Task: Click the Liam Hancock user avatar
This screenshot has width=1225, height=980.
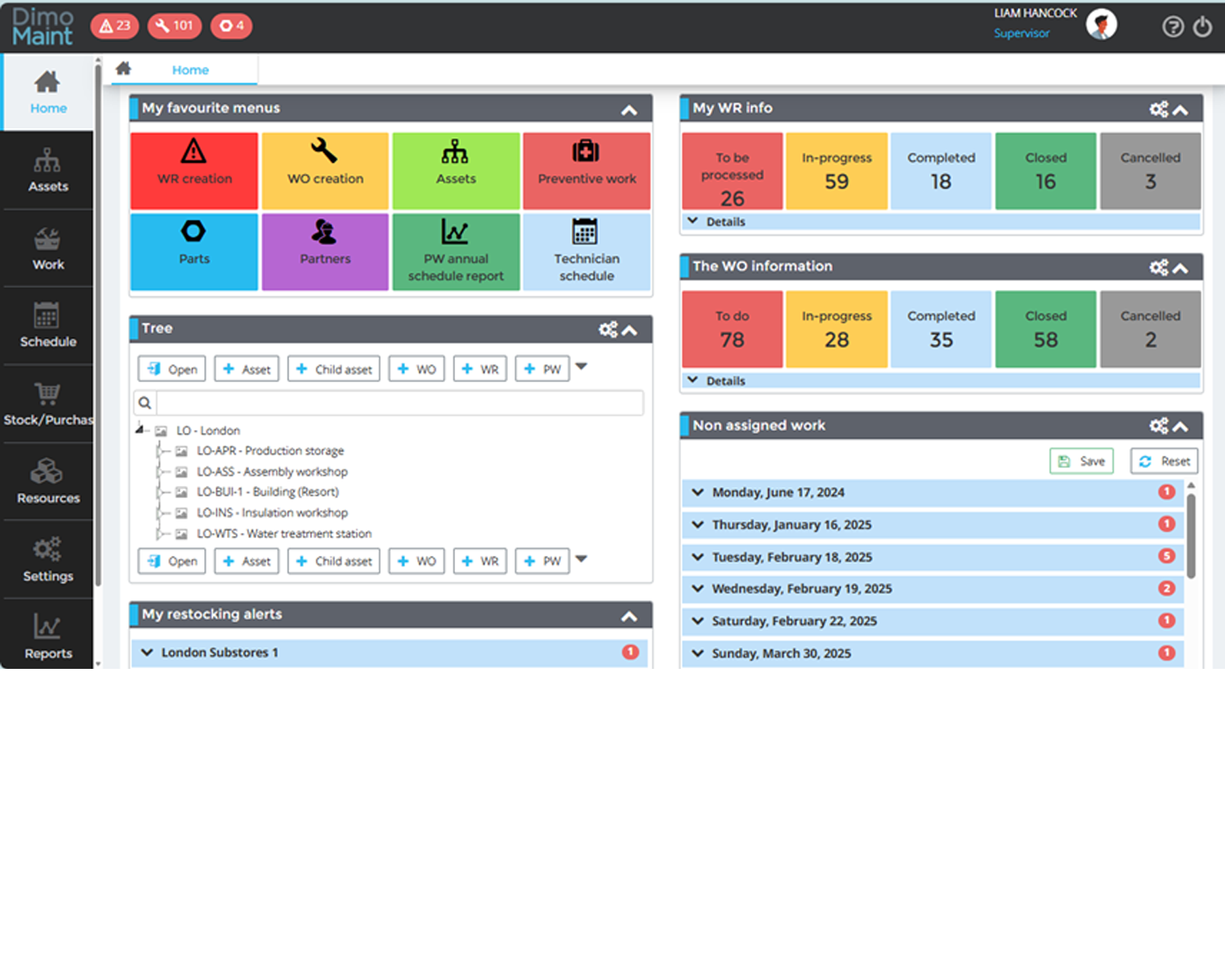Action: coord(1101,24)
